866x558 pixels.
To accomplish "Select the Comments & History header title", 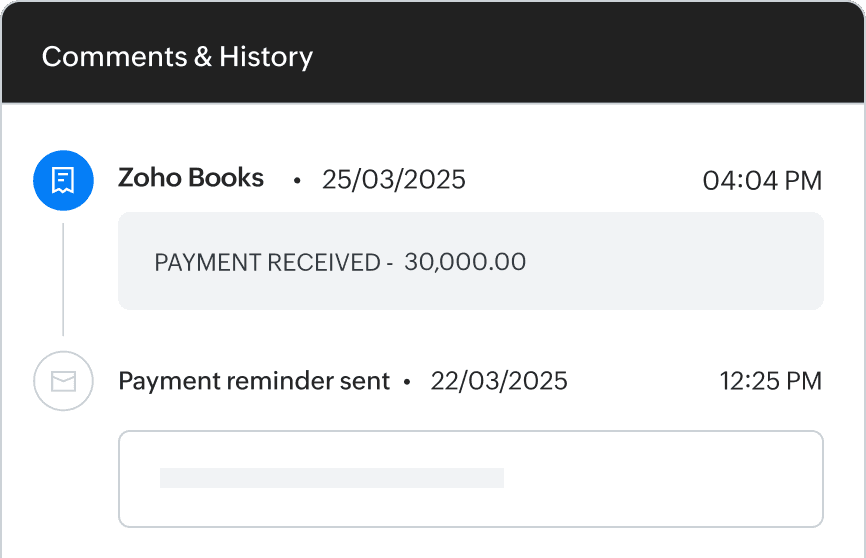I will click(177, 56).
